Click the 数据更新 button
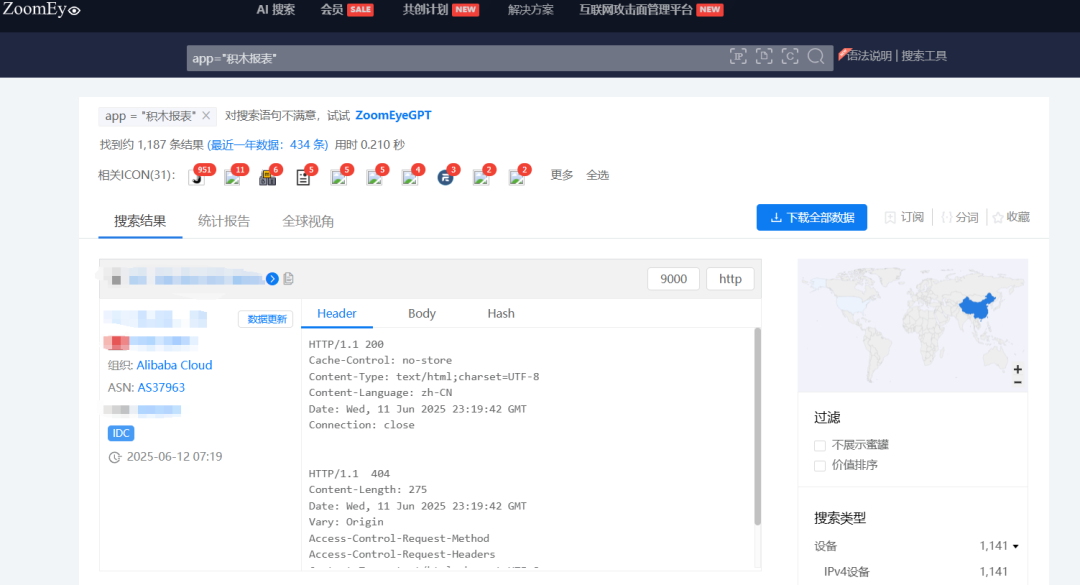Viewport: 1080px width, 585px height. 266,319
